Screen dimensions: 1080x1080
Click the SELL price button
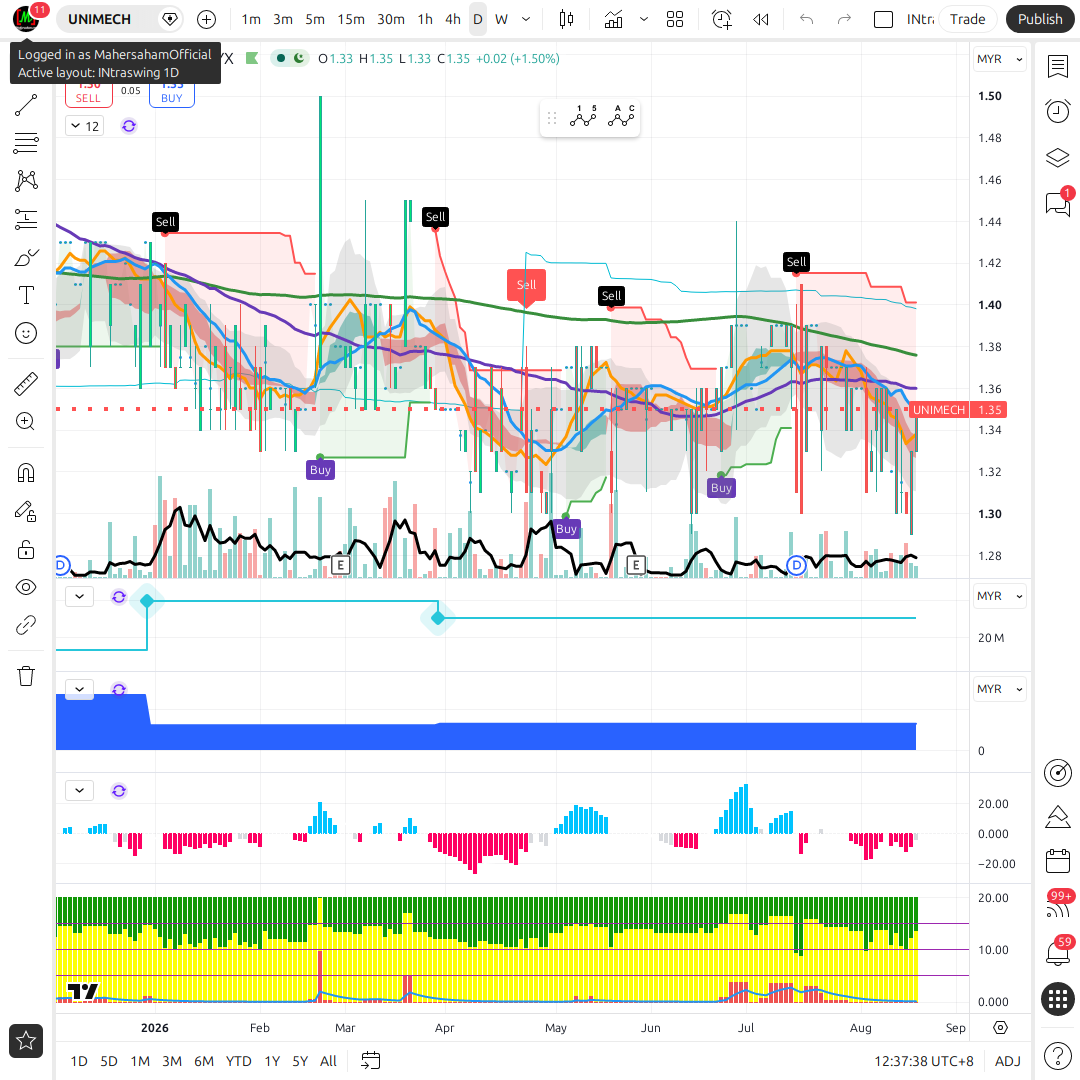point(88,92)
